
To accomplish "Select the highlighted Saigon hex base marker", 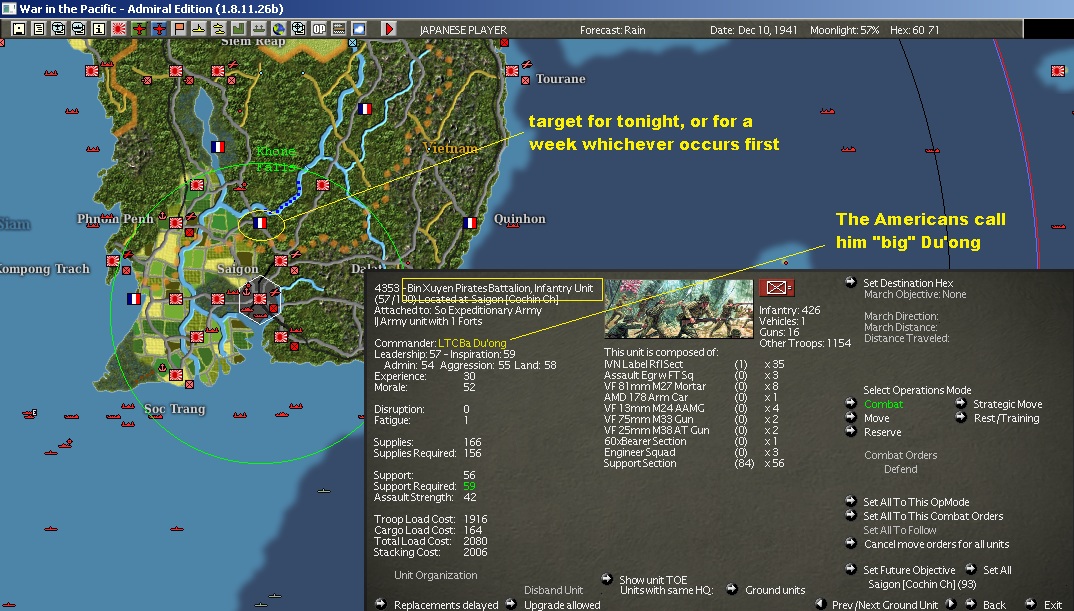I will pyautogui.click(x=260, y=299).
